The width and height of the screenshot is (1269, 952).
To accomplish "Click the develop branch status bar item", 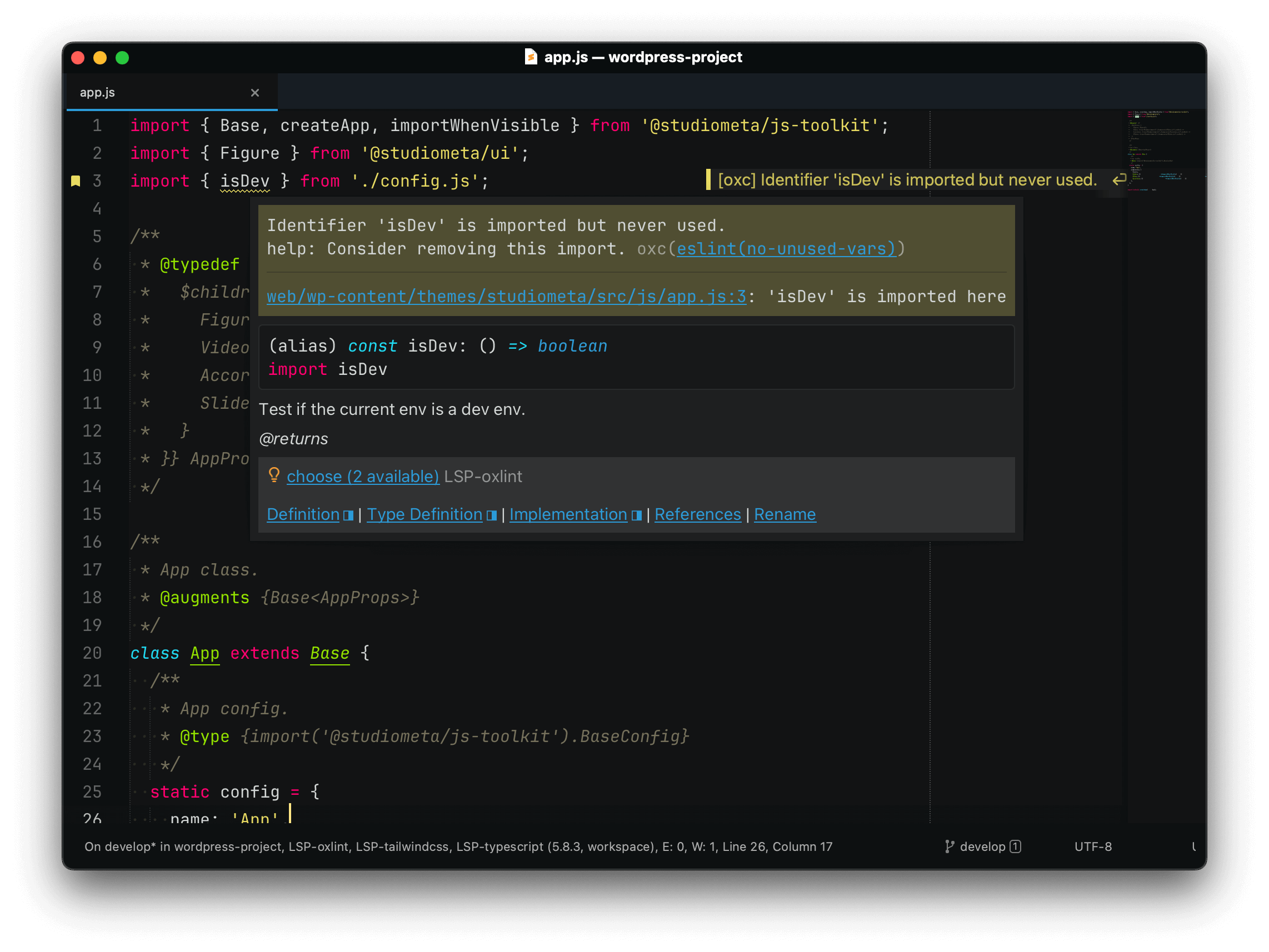I will pyautogui.click(x=982, y=846).
